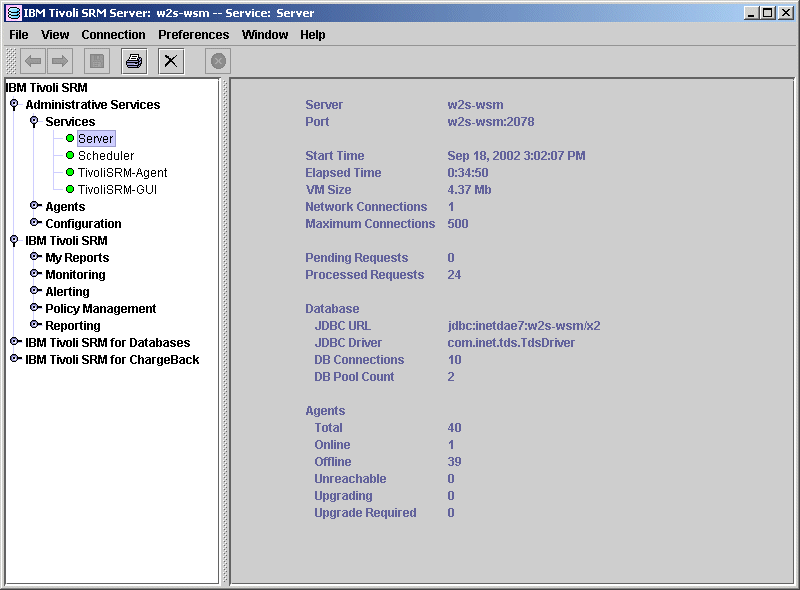Screen dimensions: 800x590
Task: Click the green status dot beside Scheduler
Action: 70,155
